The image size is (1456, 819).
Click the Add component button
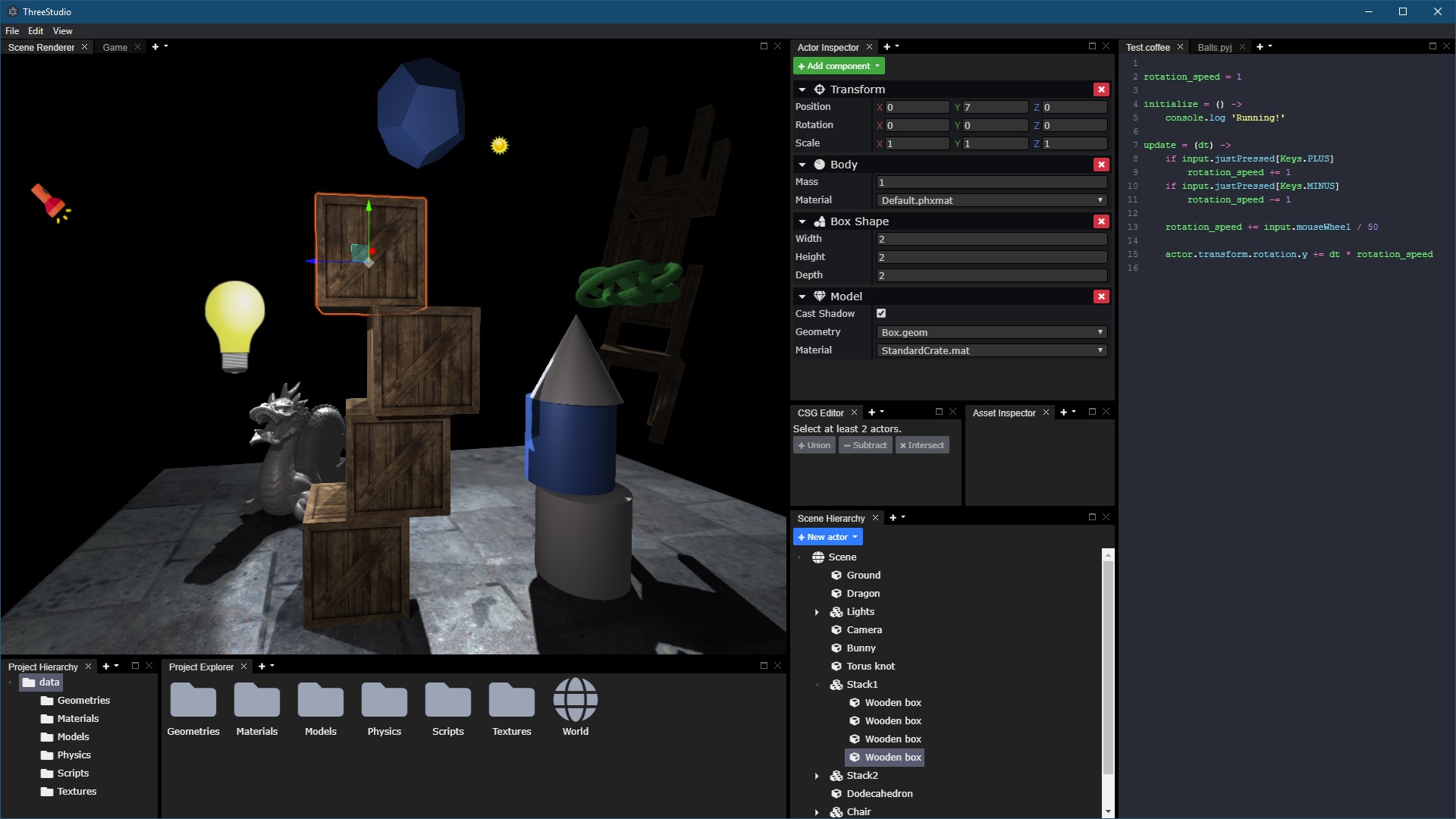[x=838, y=66]
